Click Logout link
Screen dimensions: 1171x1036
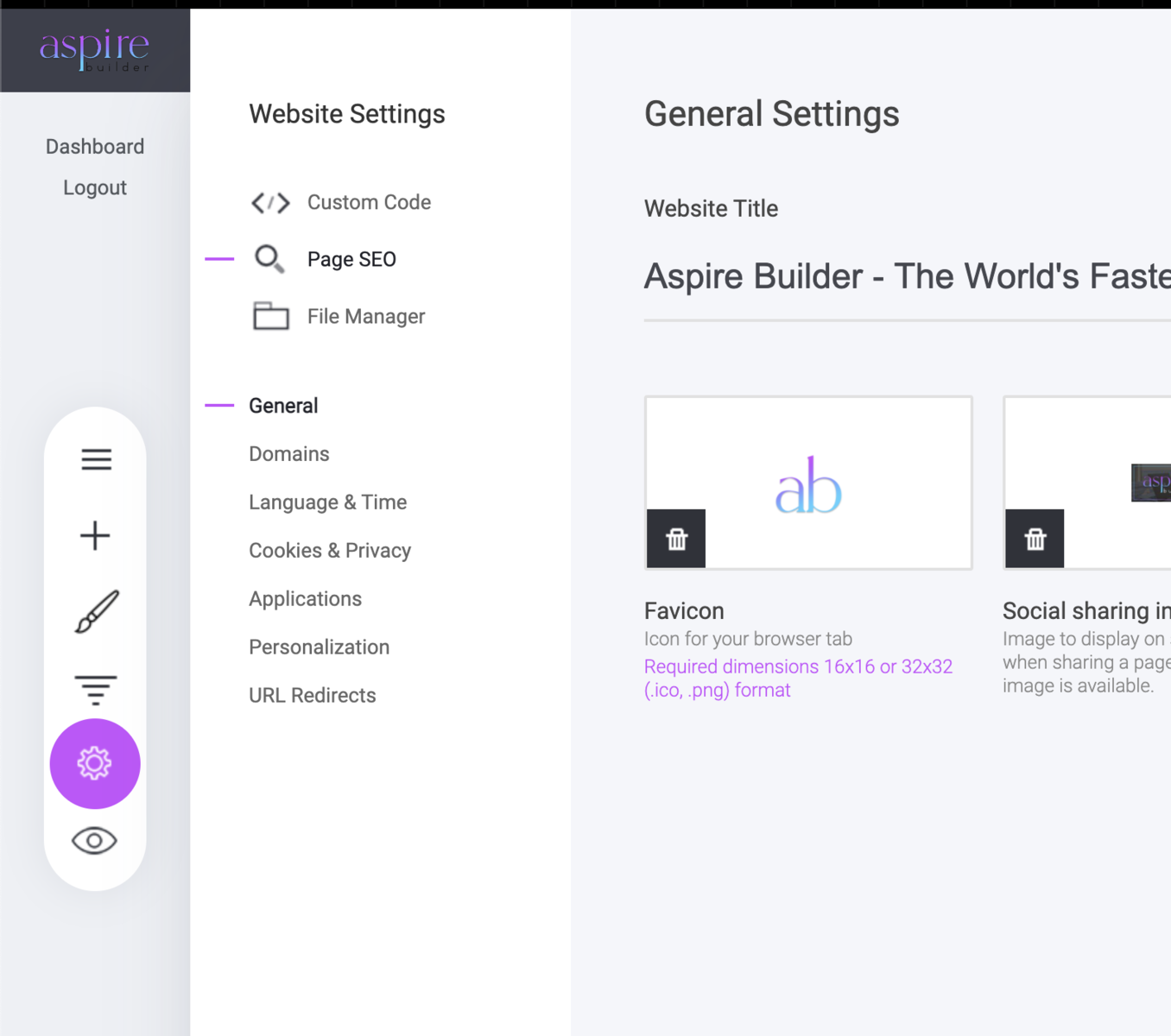click(x=95, y=187)
